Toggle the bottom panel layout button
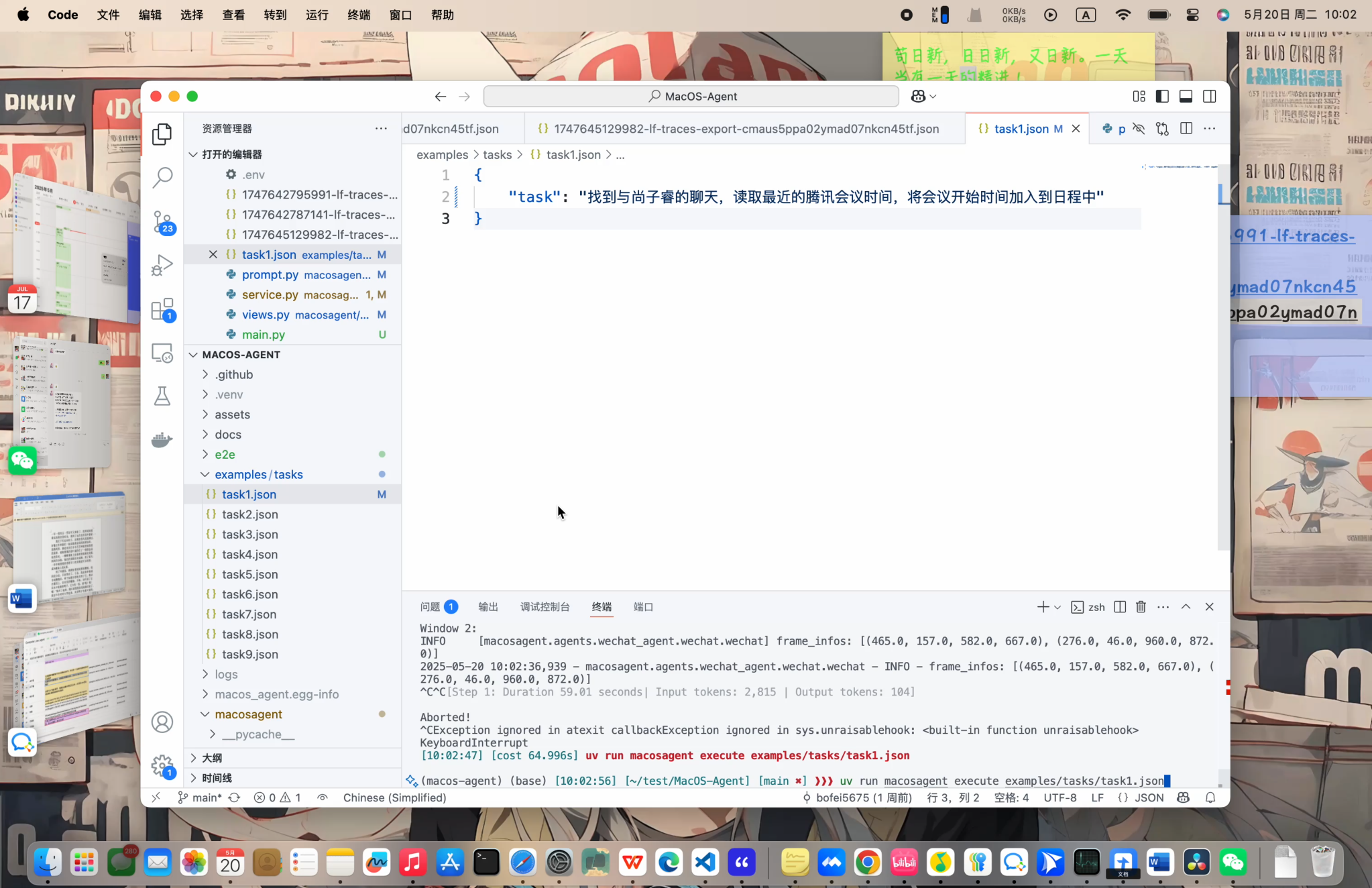Viewport: 1372px width, 888px height. pos(1186,97)
